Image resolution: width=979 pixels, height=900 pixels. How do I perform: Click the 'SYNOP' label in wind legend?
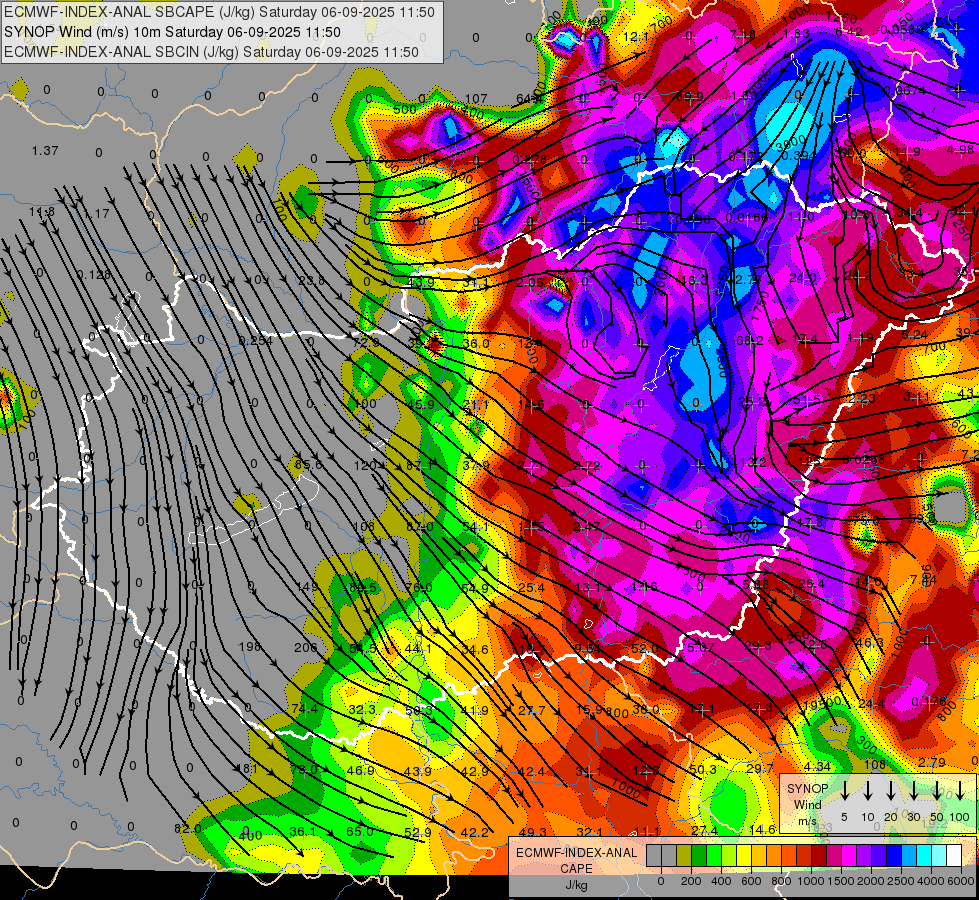click(x=807, y=789)
